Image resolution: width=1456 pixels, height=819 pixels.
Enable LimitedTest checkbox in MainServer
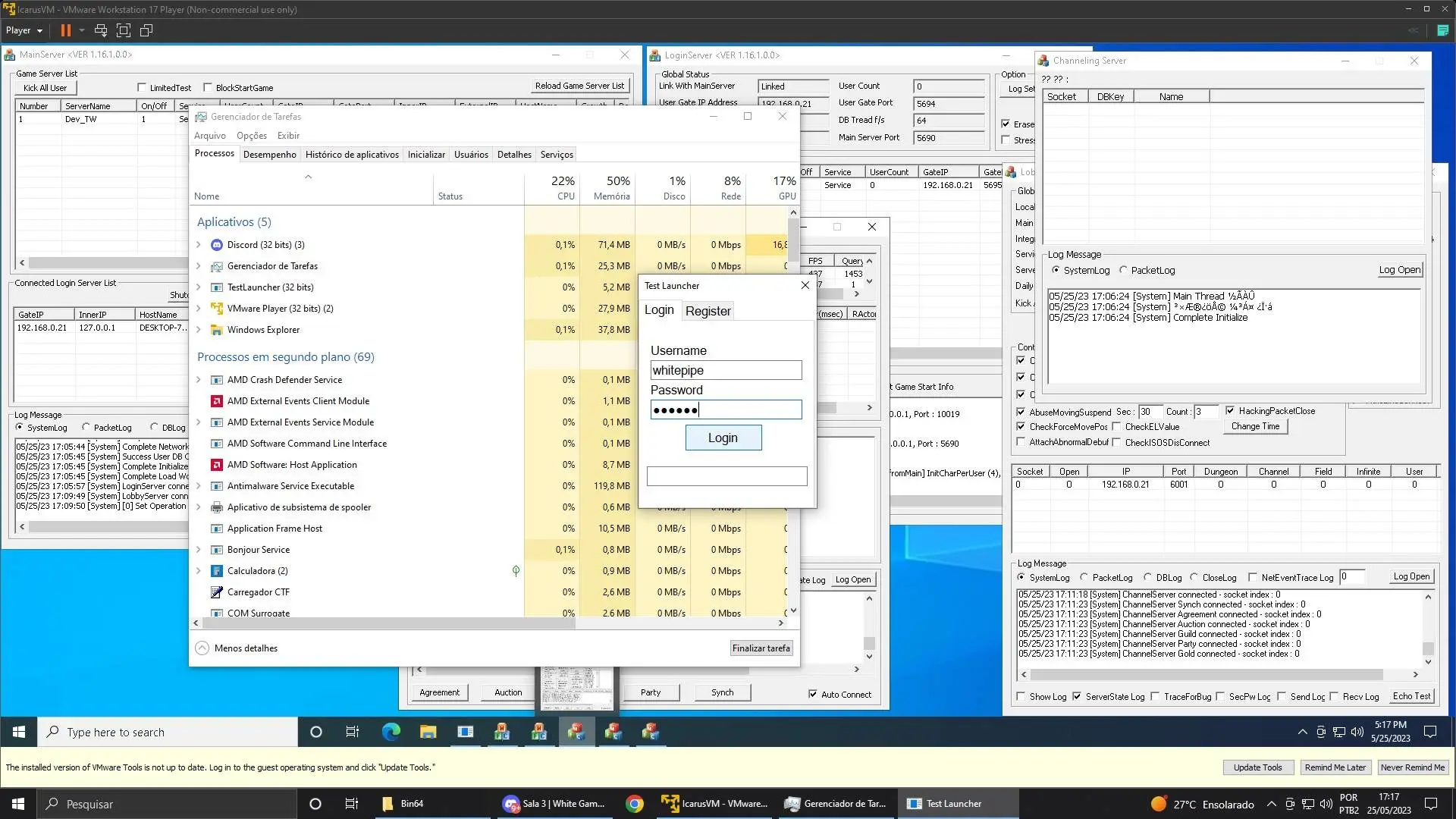pyautogui.click(x=142, y=87)
